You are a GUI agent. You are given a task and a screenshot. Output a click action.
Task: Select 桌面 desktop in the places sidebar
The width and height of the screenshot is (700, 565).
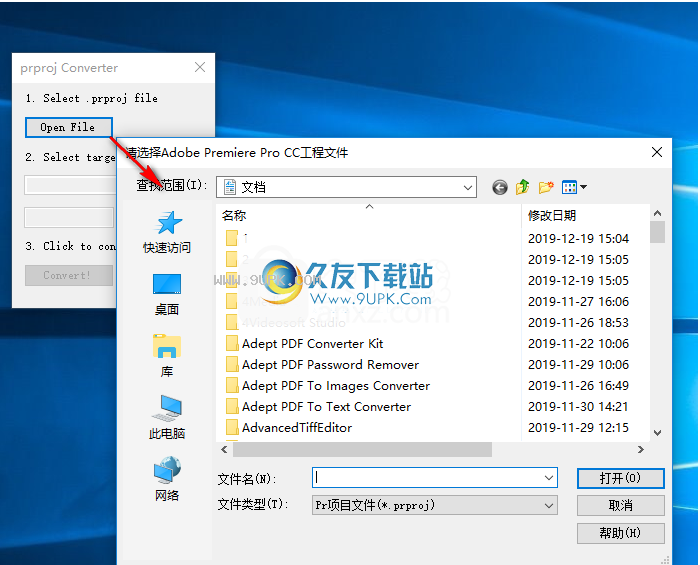click(x=167, y=295)
